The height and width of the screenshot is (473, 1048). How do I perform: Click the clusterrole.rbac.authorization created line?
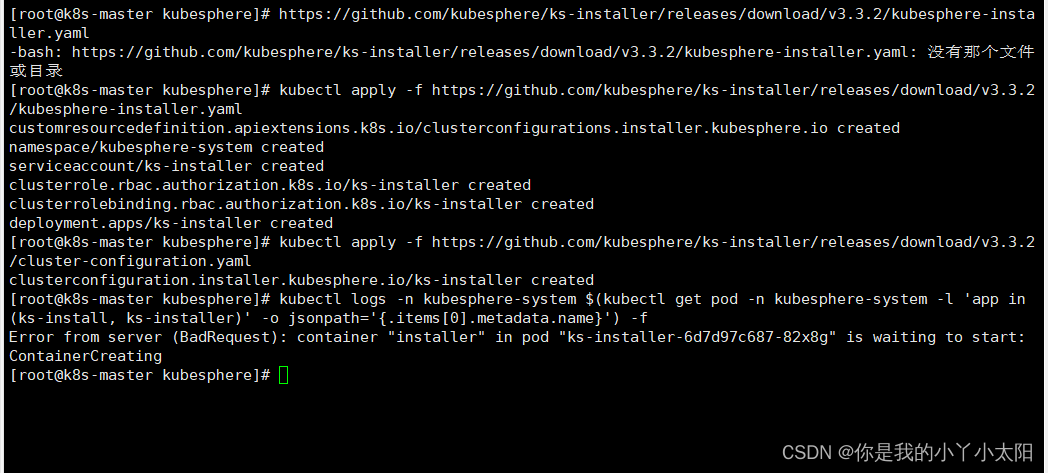tap(270, 185)
